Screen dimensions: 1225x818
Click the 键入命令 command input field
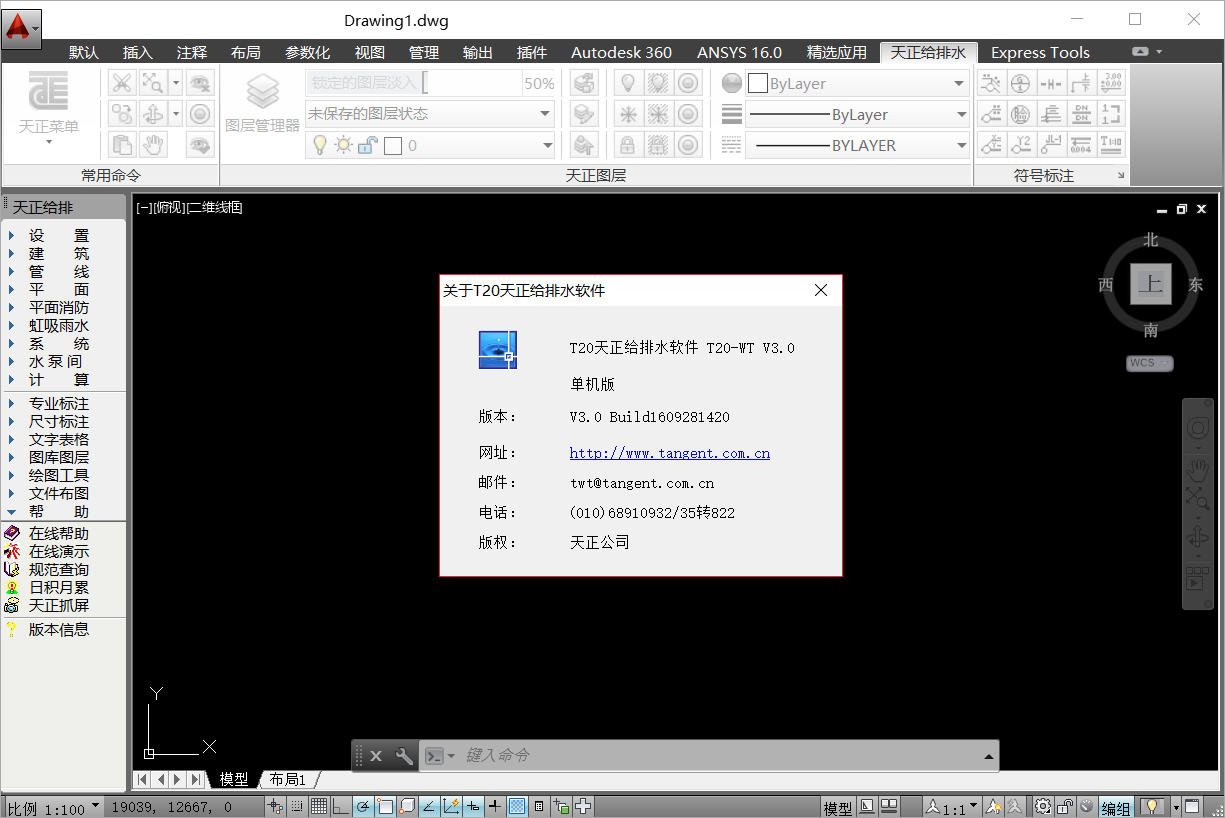[x=600, y=755]
